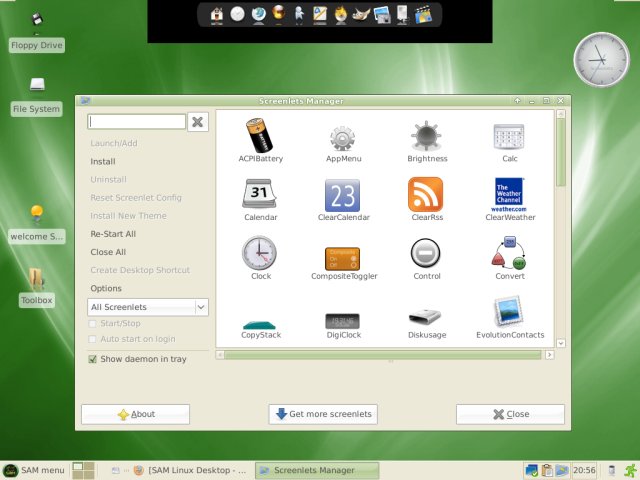Image resolution: width=640 pixels, height=480 pixels.
Task: Click the workspace switcher in the panel
Action: point(83,470)
